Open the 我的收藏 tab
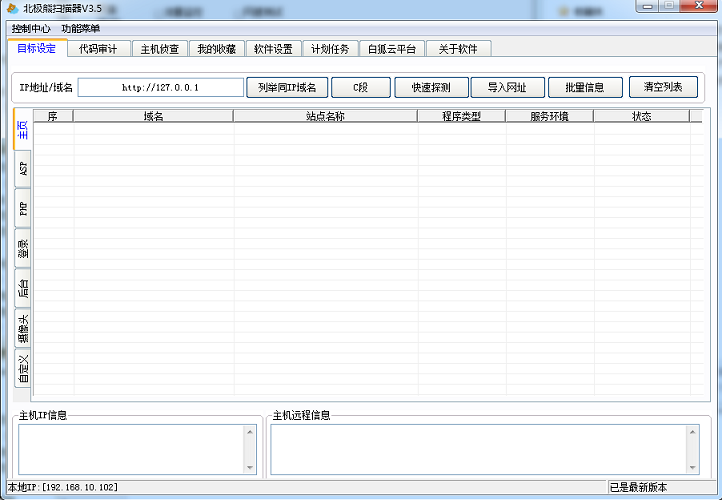Viewport: 722px width, 500px height. point(216,49)
